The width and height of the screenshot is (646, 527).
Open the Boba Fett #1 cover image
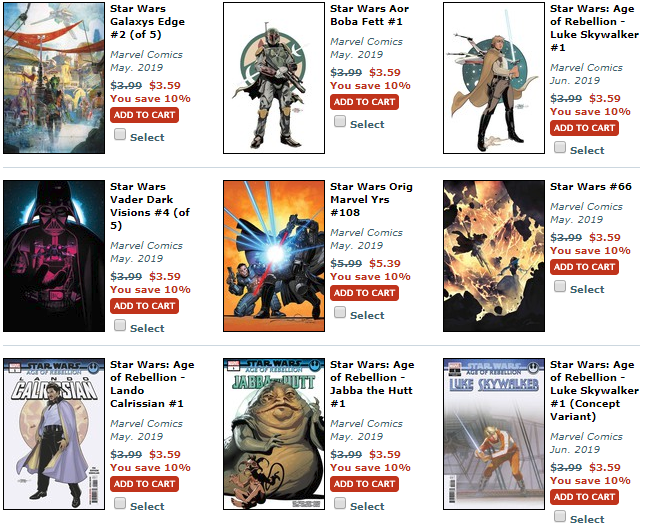coord(274,78)
